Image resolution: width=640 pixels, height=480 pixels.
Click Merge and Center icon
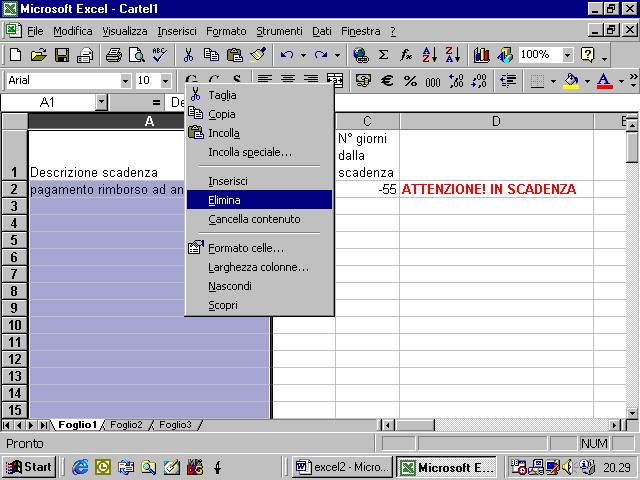pos(335,78)
